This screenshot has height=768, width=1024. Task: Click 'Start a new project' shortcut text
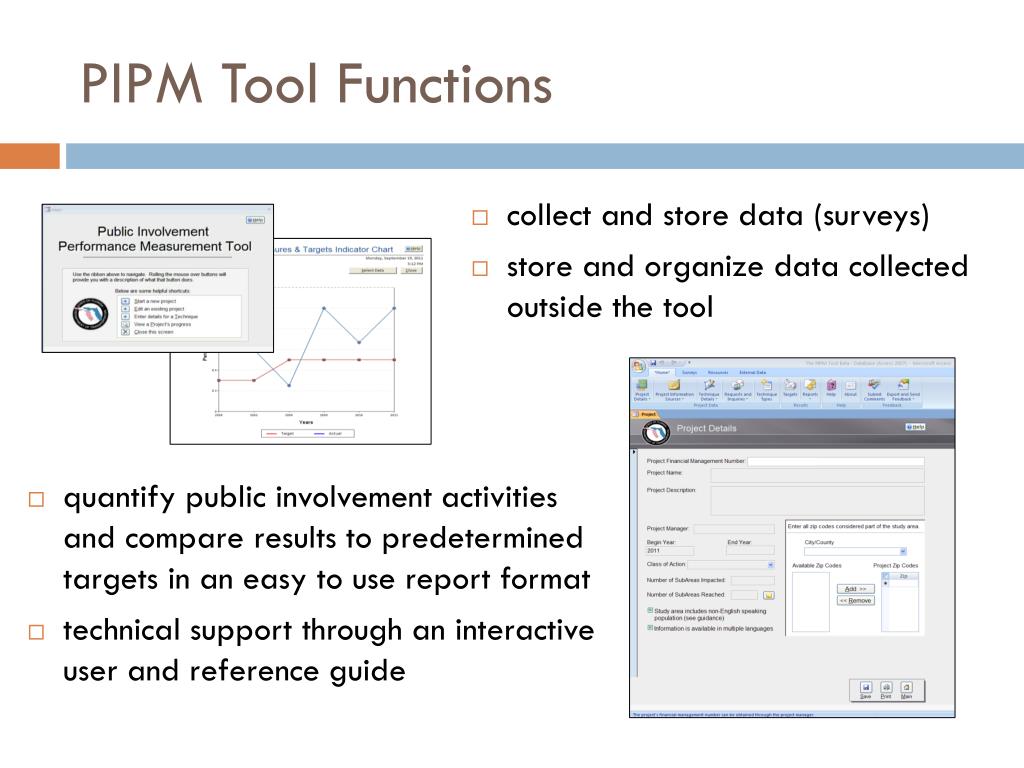pyautogui.click(x=155, y=301)
